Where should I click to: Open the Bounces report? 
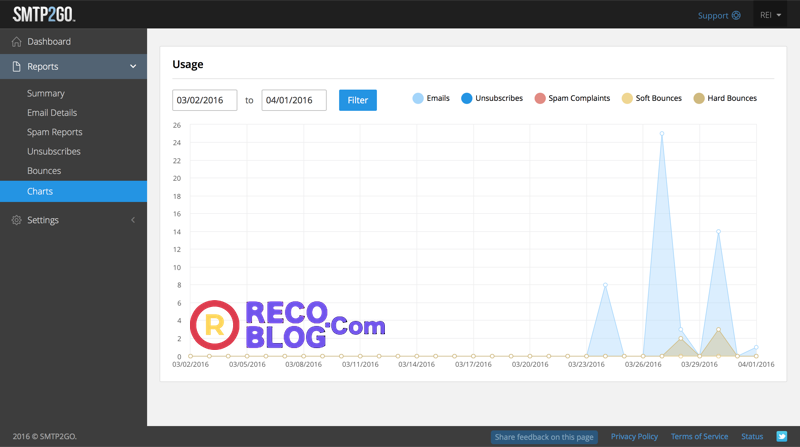click(x=44, y=171)
